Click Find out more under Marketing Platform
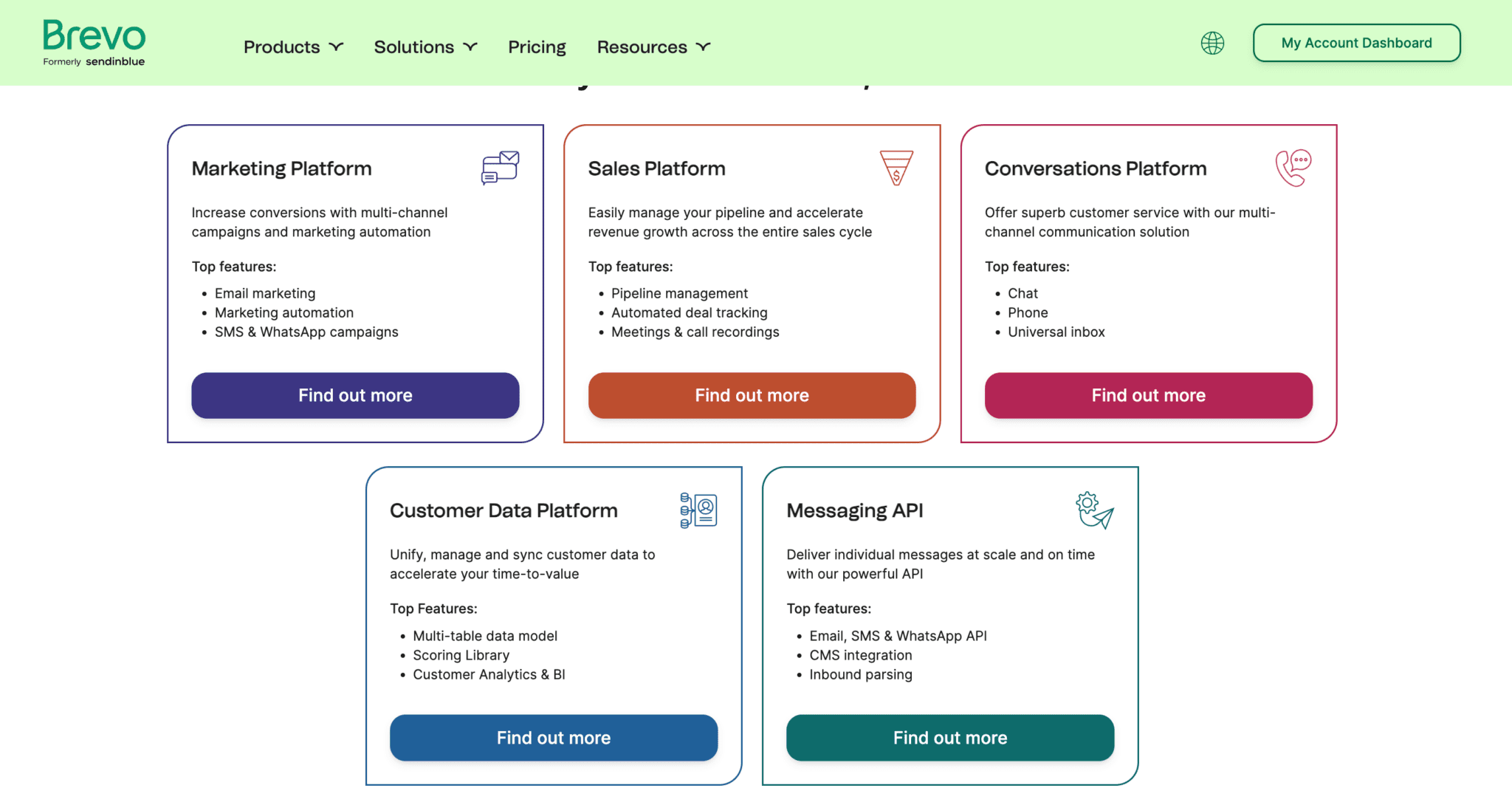Viewport: 1512px width, 805px height. 355,395
